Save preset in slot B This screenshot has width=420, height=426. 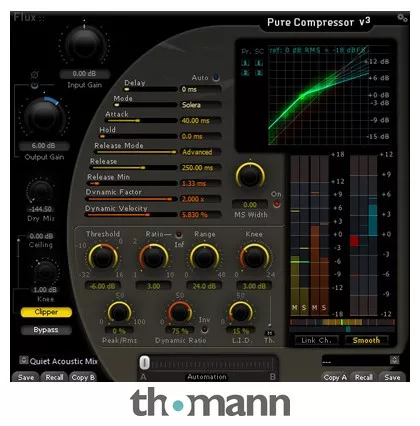(392, 377)
